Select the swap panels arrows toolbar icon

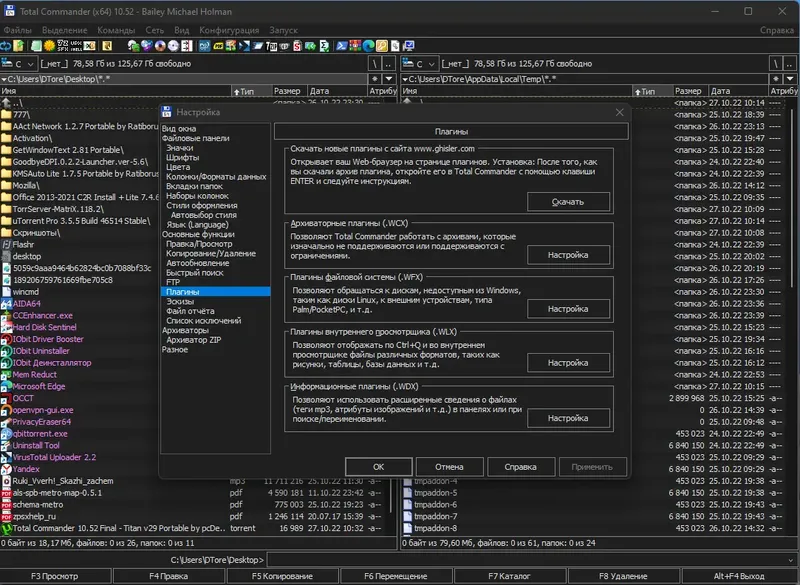click(7, 48)
